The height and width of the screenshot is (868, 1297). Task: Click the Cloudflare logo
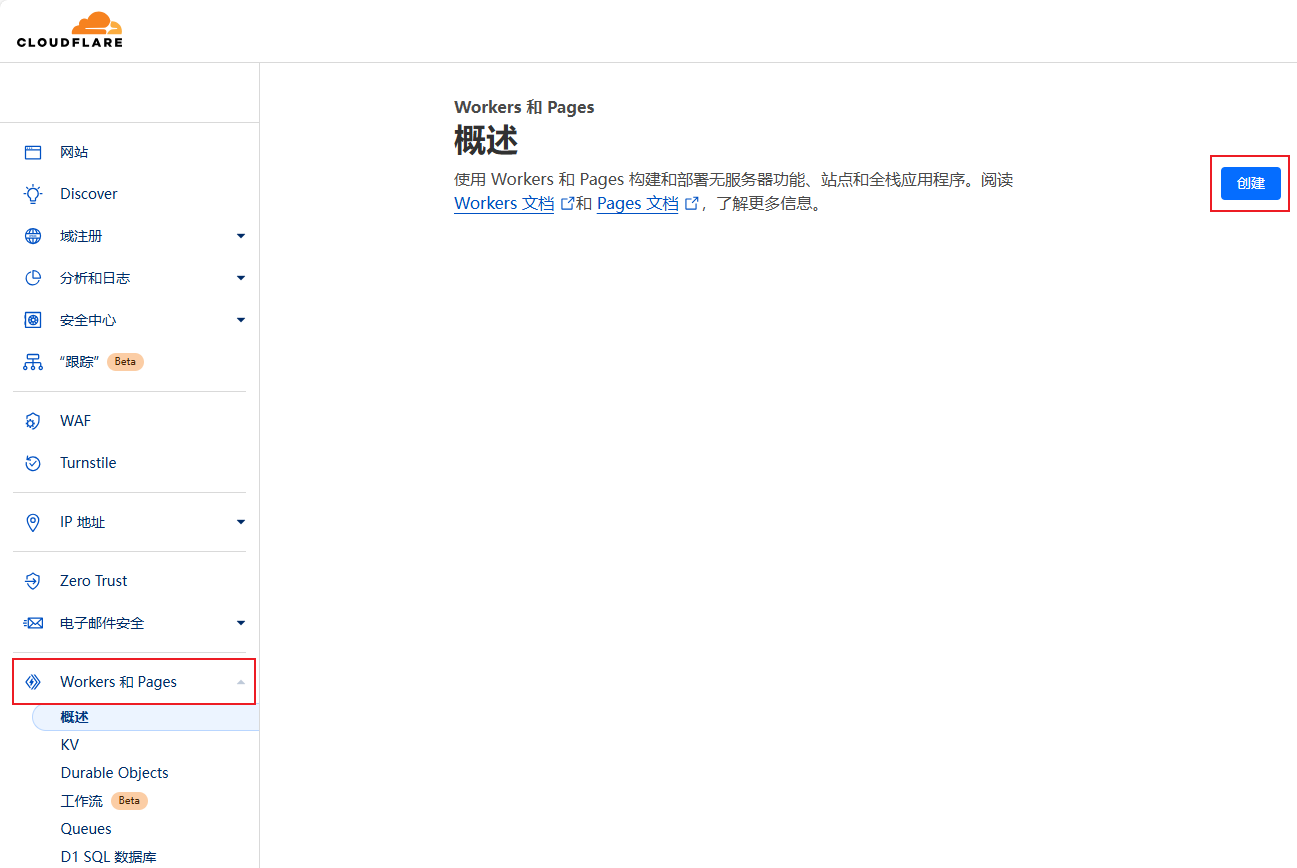70,30
